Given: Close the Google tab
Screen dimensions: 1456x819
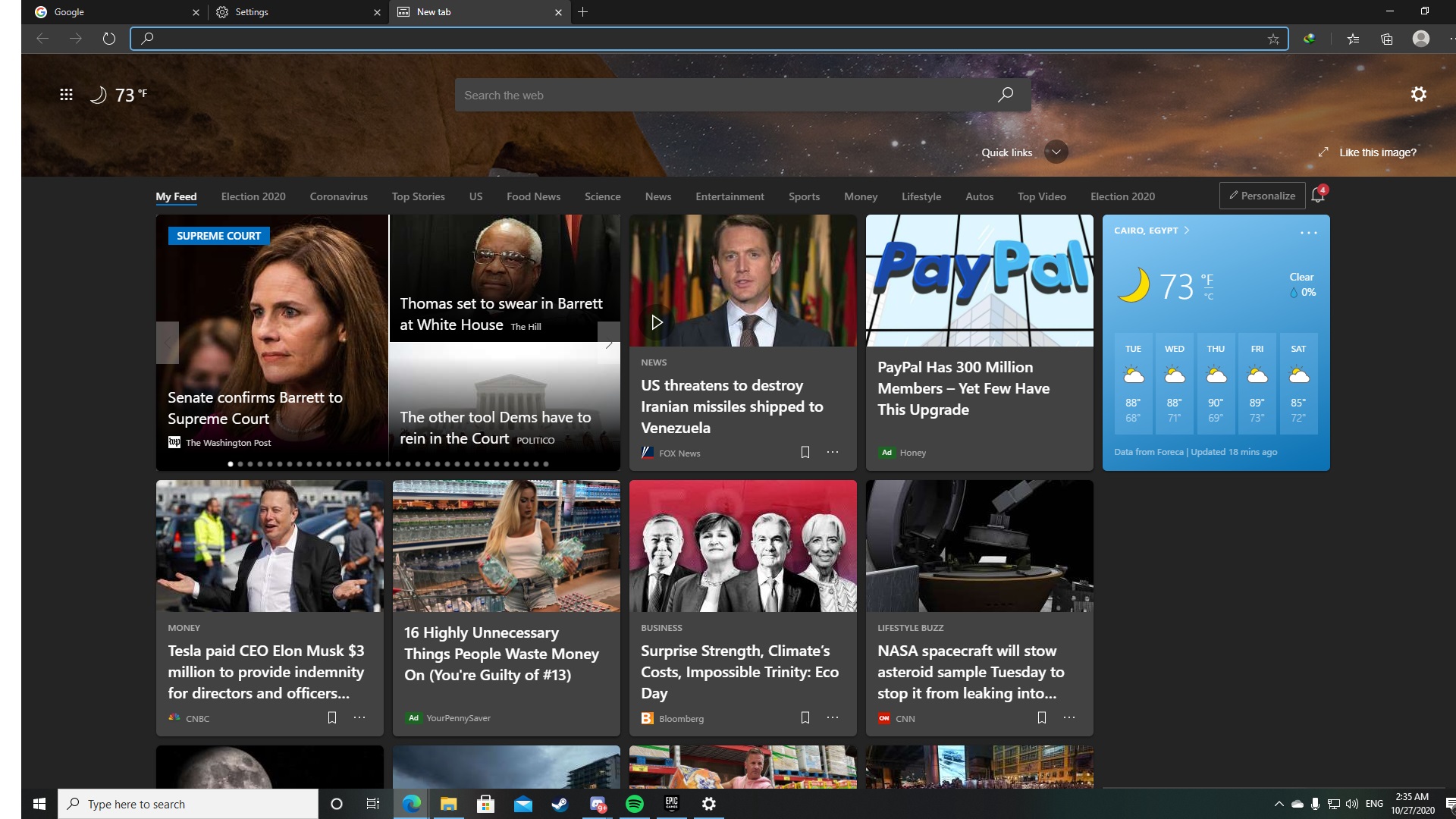Looking at the screenshot, I should tap(196, 12).
